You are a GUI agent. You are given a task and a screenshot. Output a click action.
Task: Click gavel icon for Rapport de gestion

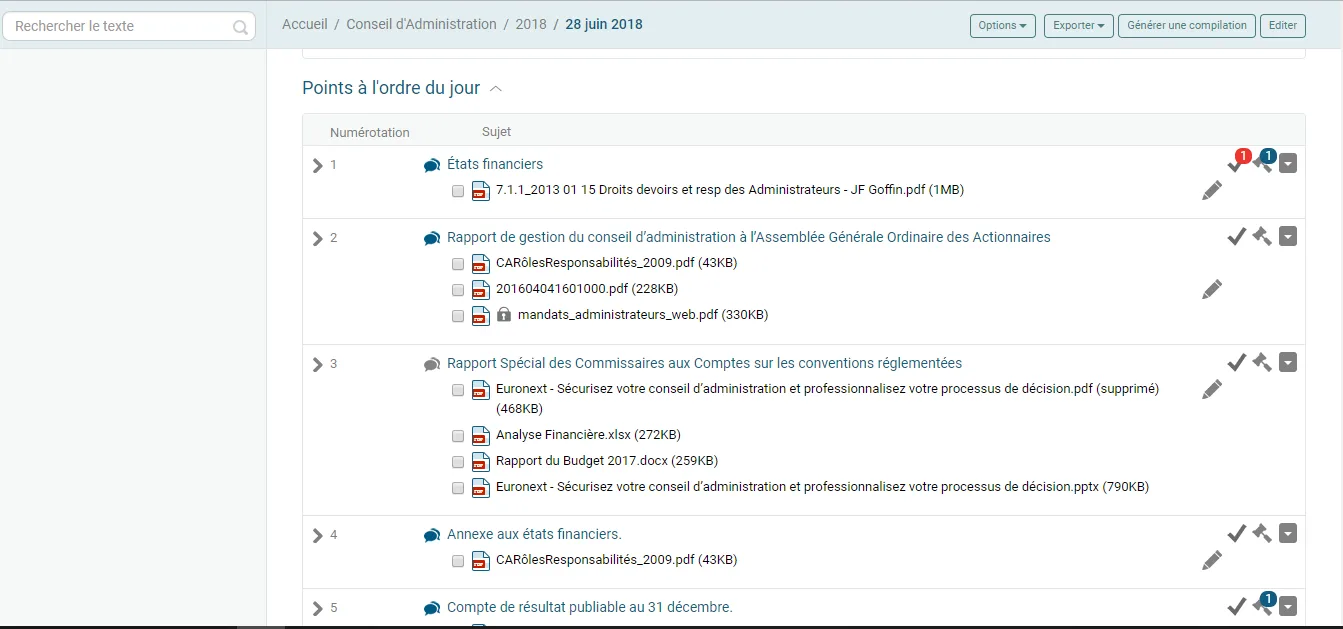(x=1262, y=236)
